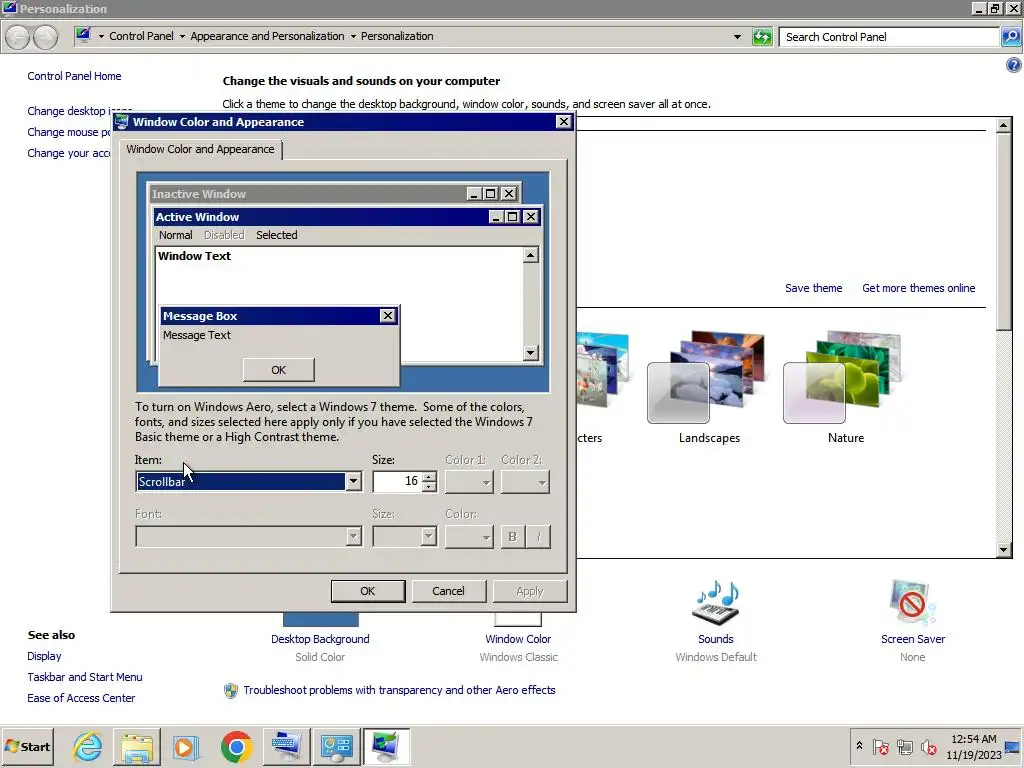This screenshot has width=1024, height=768.
Task: Open Troubleshoot problems with transparency link
Action: [399, 690]
